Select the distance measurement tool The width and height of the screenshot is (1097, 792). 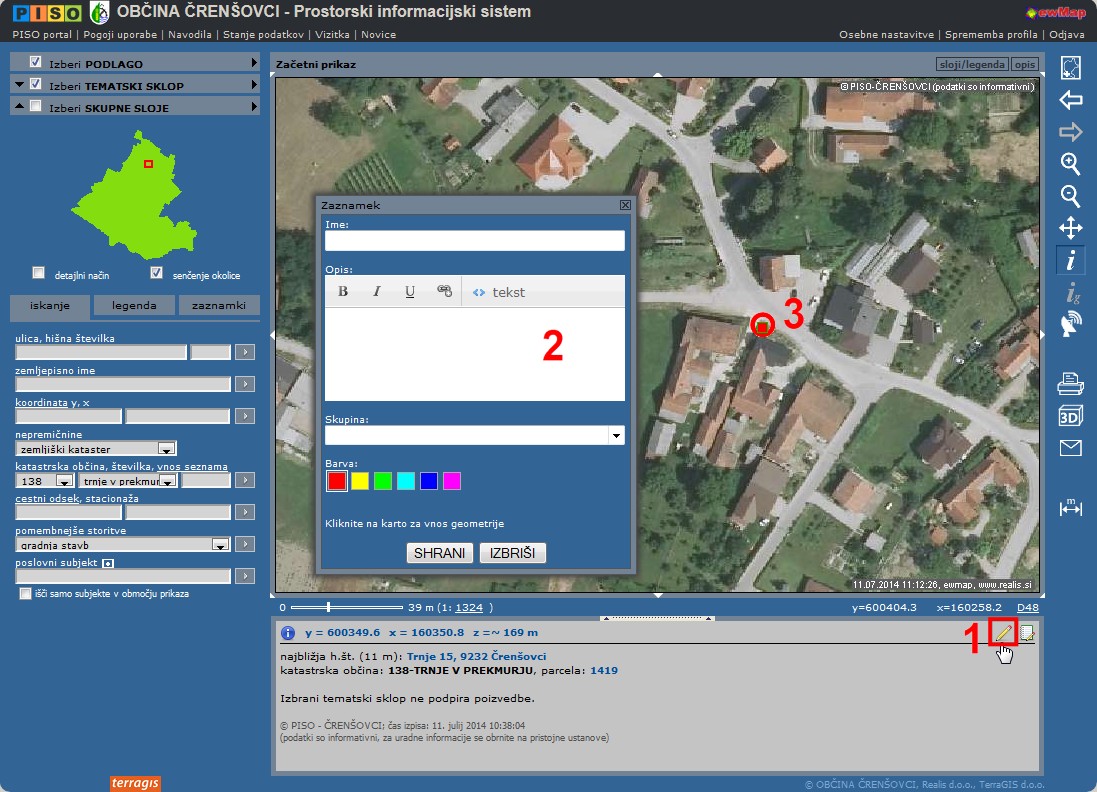tap(1070, 507)
